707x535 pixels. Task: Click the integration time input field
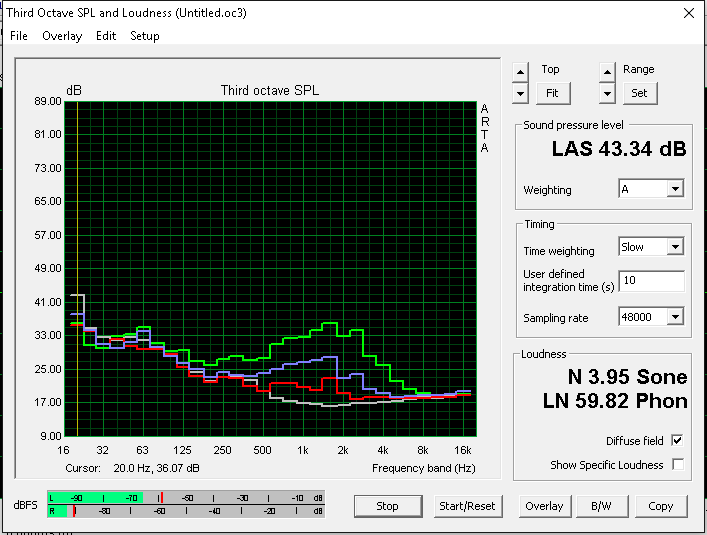tap(652, 280)
